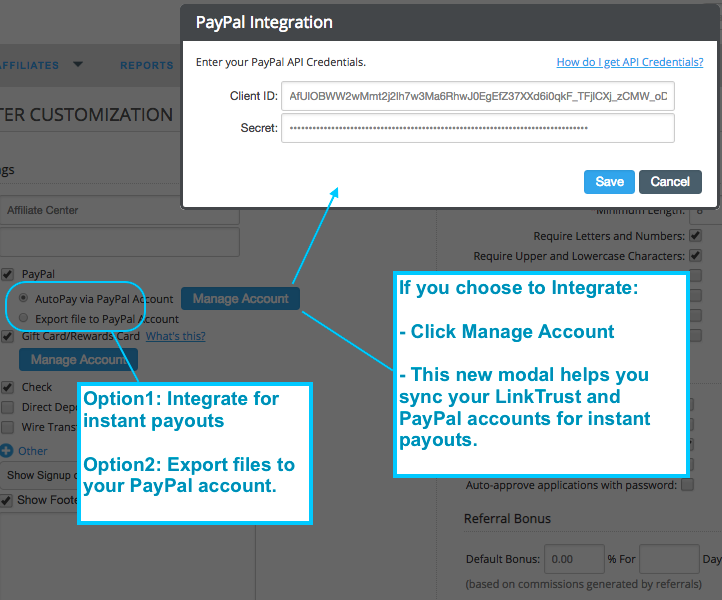Click the Referral Bonus heading
The height and width of the screenshot is (600, 722).
click(507, 519)
